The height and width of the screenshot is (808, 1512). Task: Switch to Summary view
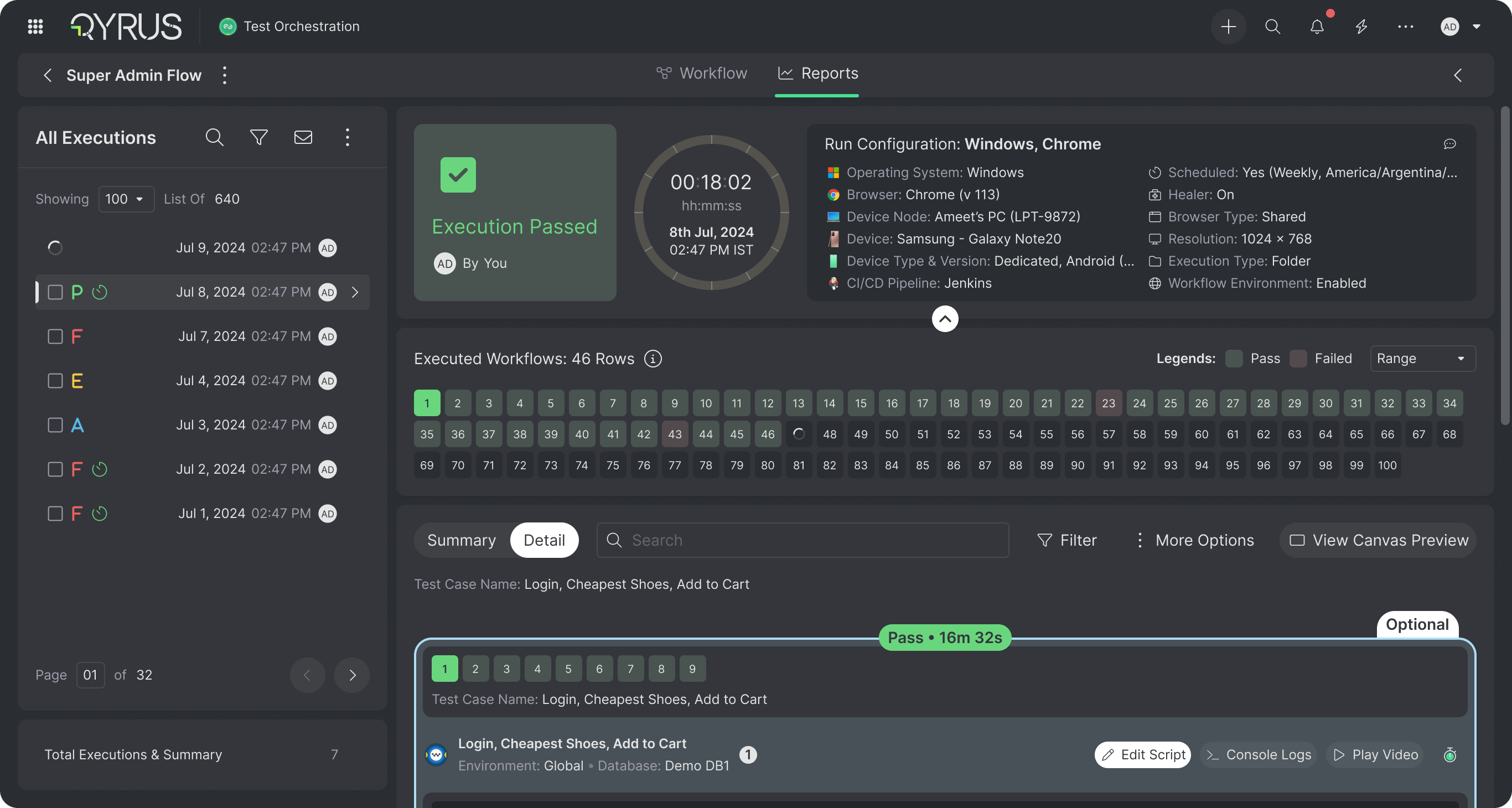pos(462,541)
